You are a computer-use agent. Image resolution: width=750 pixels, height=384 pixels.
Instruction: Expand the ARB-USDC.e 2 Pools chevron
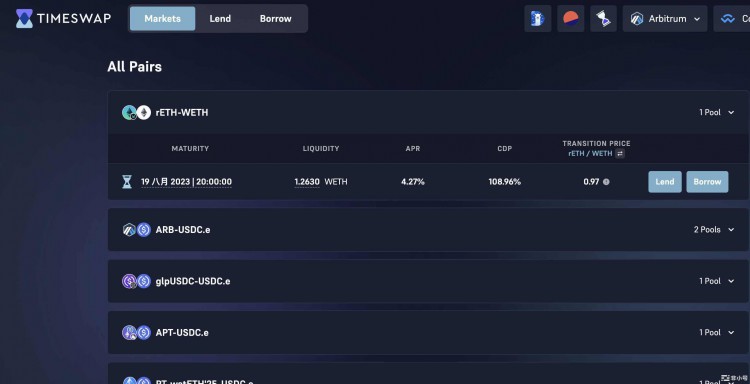click(x=731, y=230)
